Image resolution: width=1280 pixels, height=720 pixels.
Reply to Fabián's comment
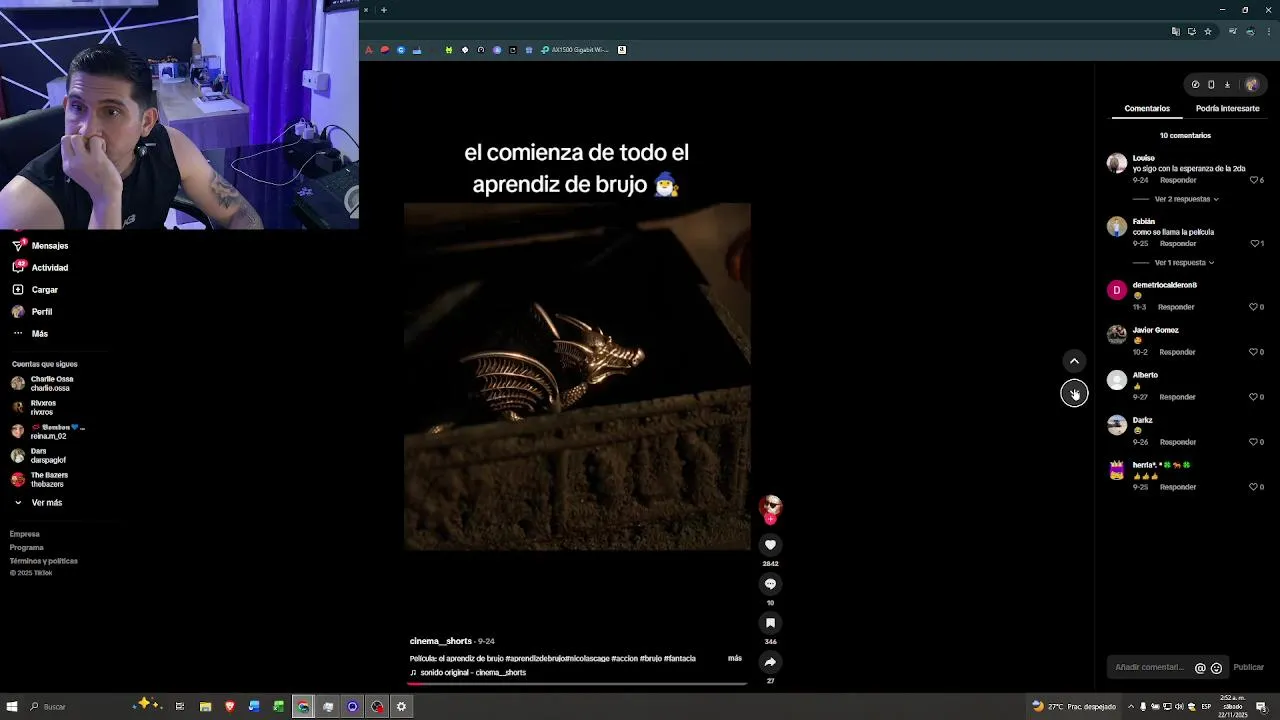pos(1177,243)
